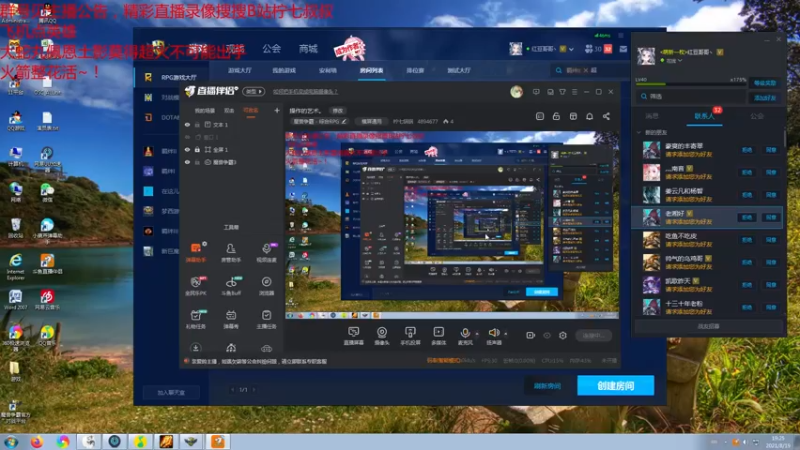800x450 pixels.
Task: Toggle visibility eye of 全屏1 source
Action: tap(187, 149)
